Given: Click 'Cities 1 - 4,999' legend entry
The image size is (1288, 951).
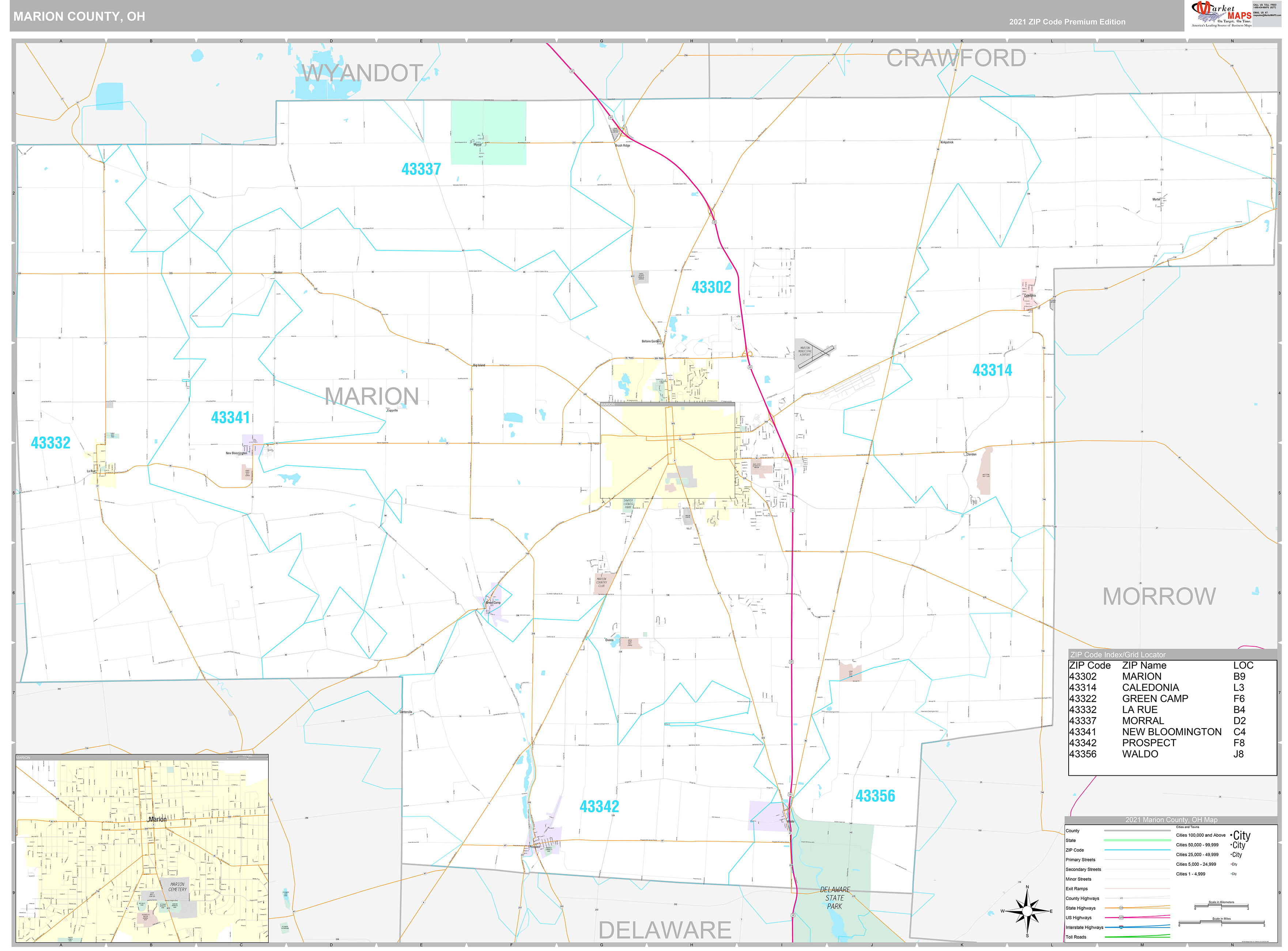Looking at the screenshot, I should point(1190,875).
